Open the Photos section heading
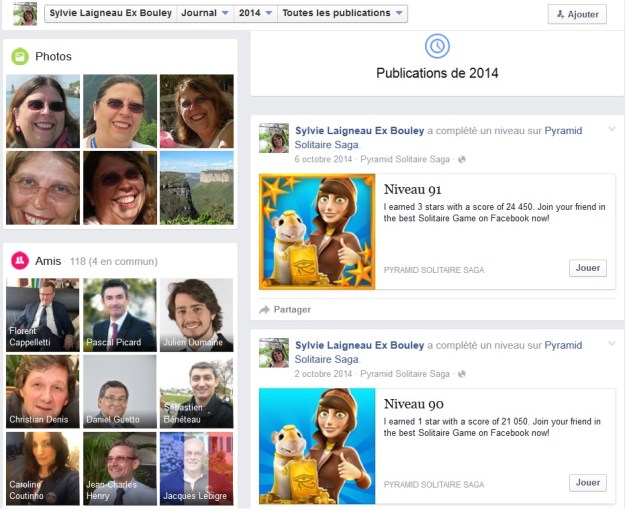Viewport: 625px width, 511px height. point(53,56)
